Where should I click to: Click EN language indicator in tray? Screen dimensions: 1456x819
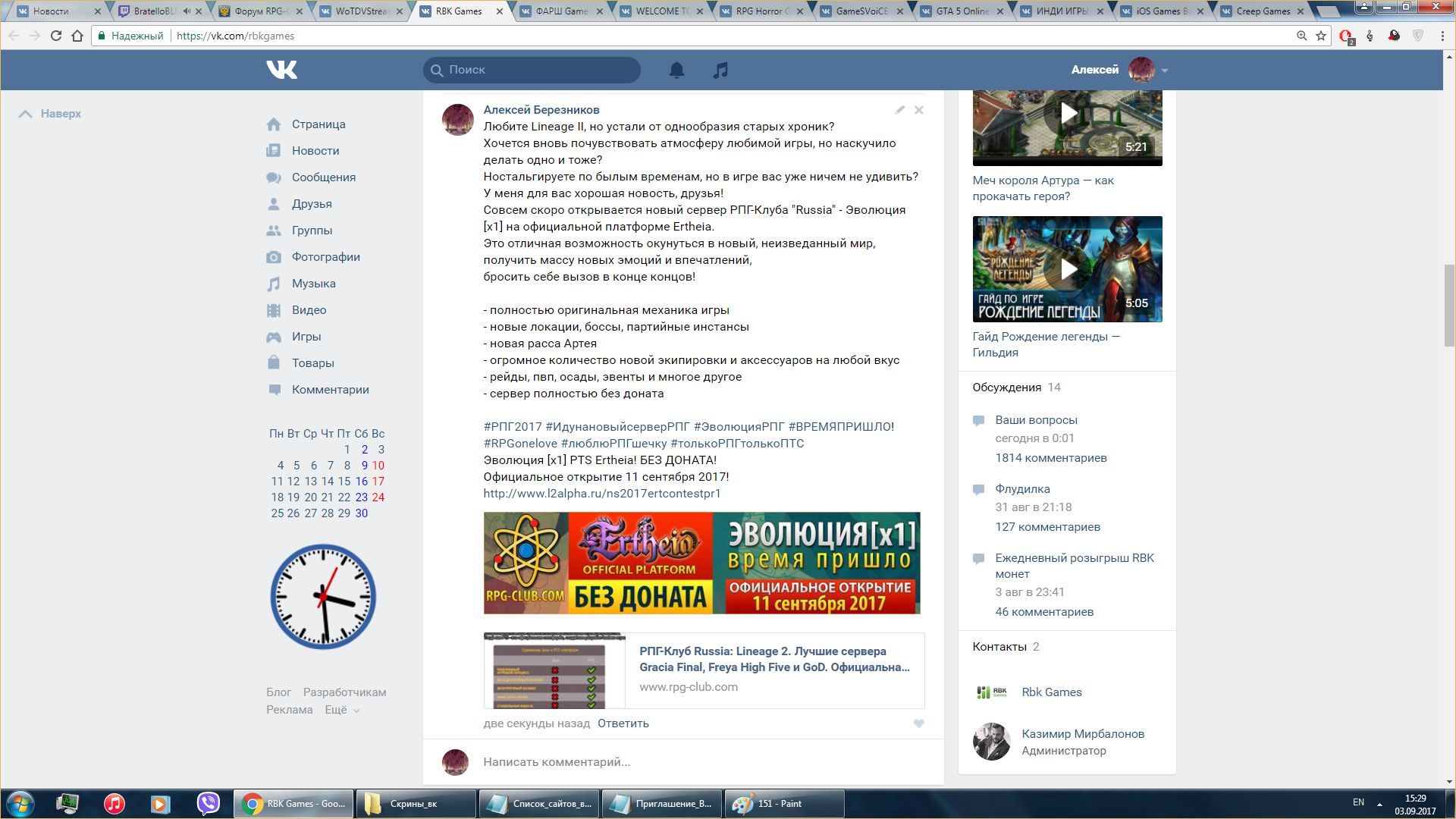[1358, 802]
